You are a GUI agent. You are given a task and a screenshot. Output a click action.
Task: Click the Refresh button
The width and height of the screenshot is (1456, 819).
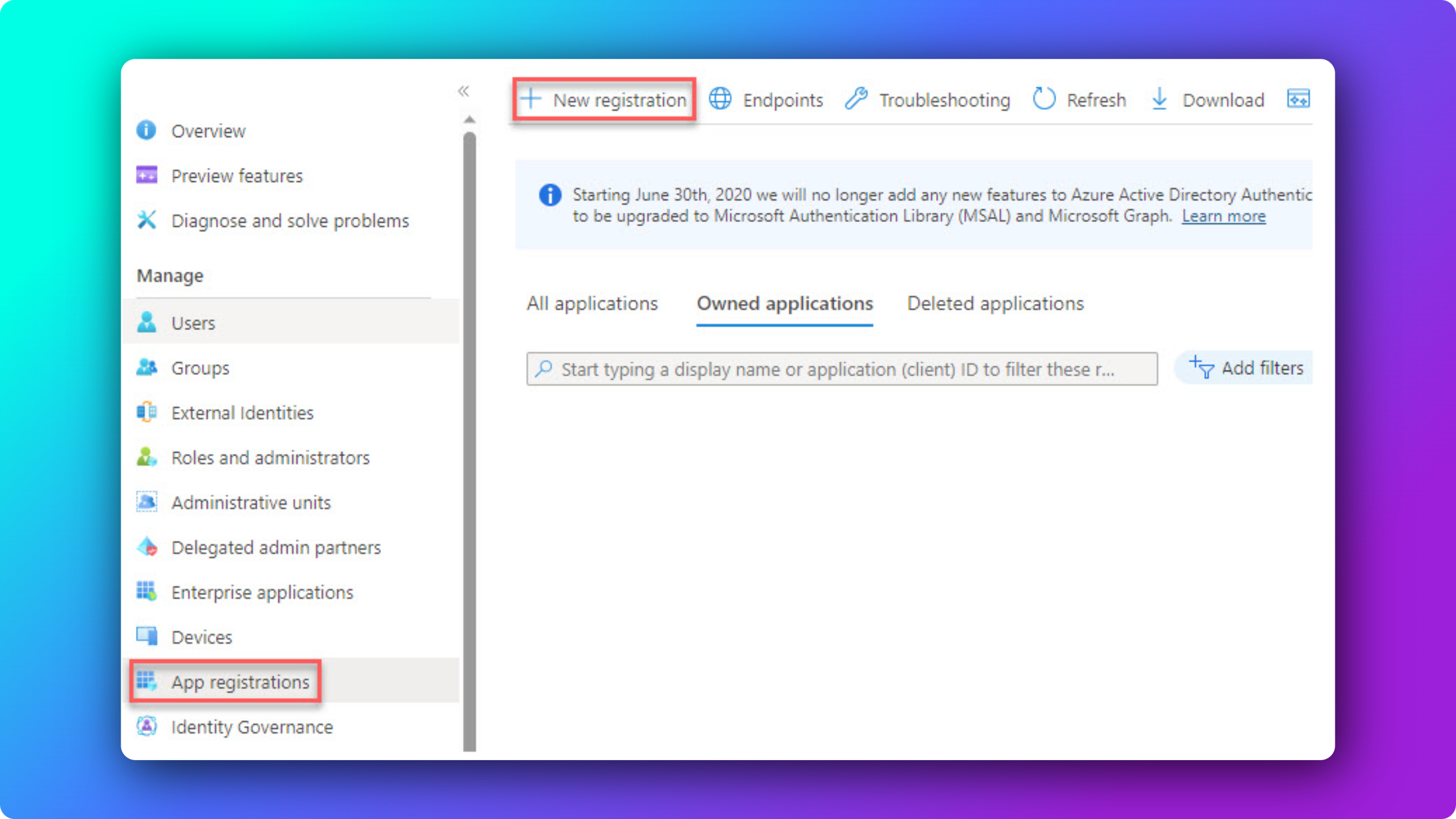tap(1080, 99)
